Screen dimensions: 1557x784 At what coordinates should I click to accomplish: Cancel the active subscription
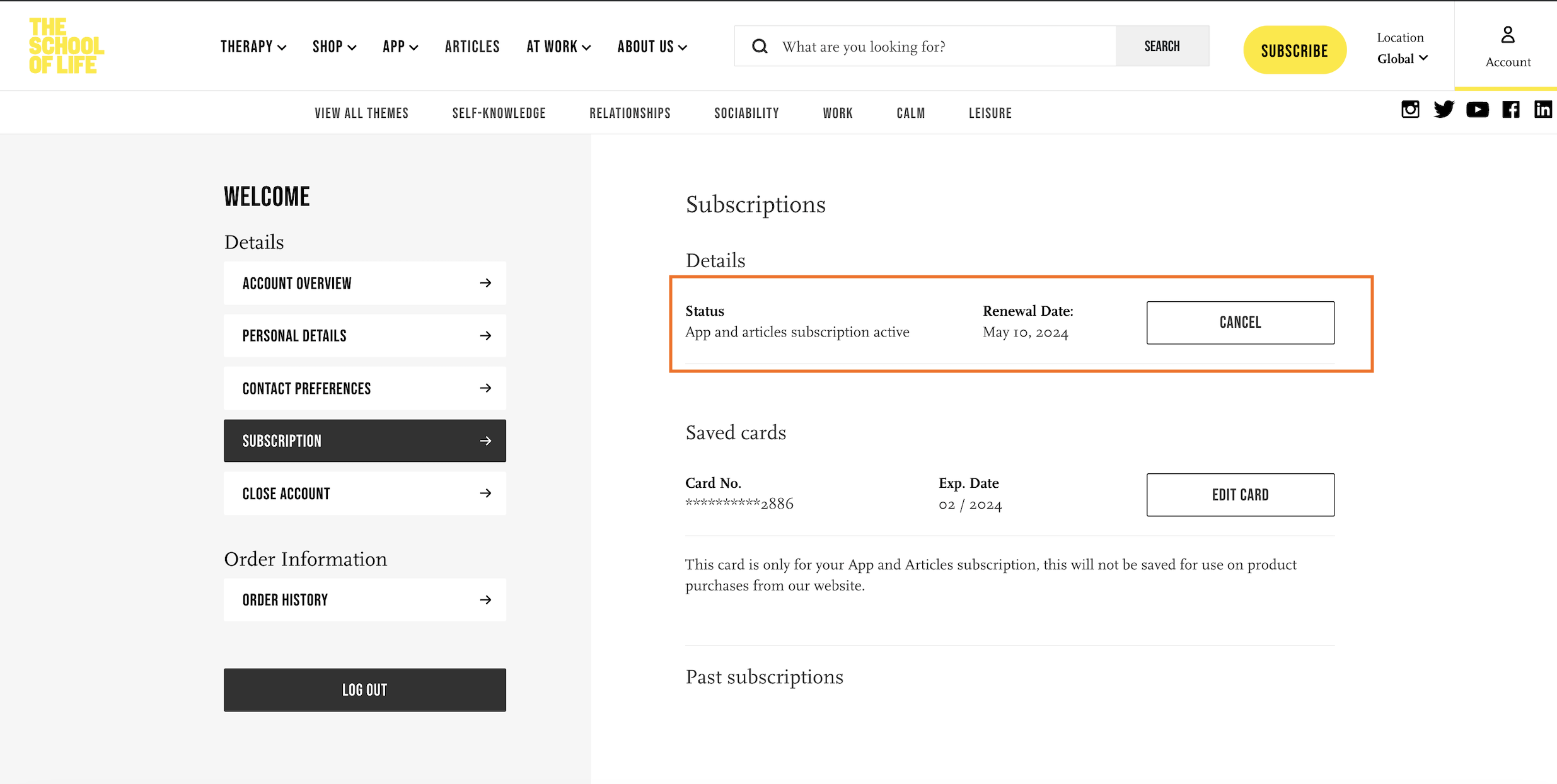pyautogui.click(x=1240, y=323)
